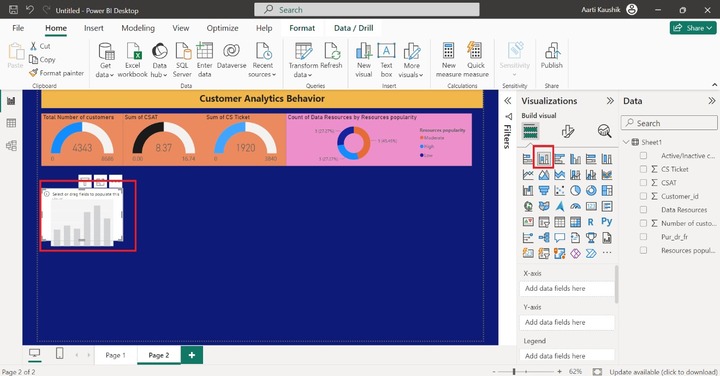Tick the CSAT field checkbox

(x=643, y=183)
